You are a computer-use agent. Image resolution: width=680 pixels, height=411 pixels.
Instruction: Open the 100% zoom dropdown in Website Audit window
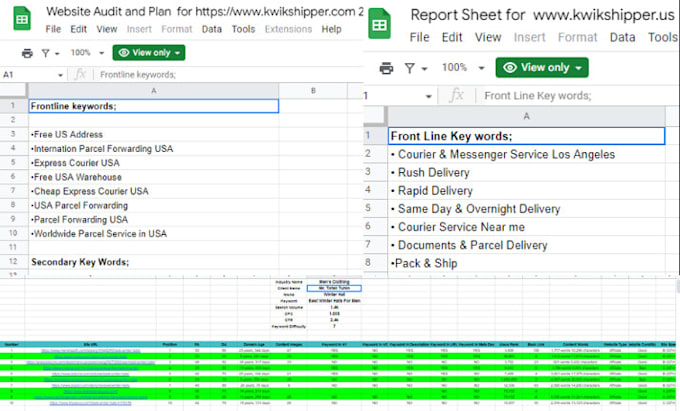87,53
